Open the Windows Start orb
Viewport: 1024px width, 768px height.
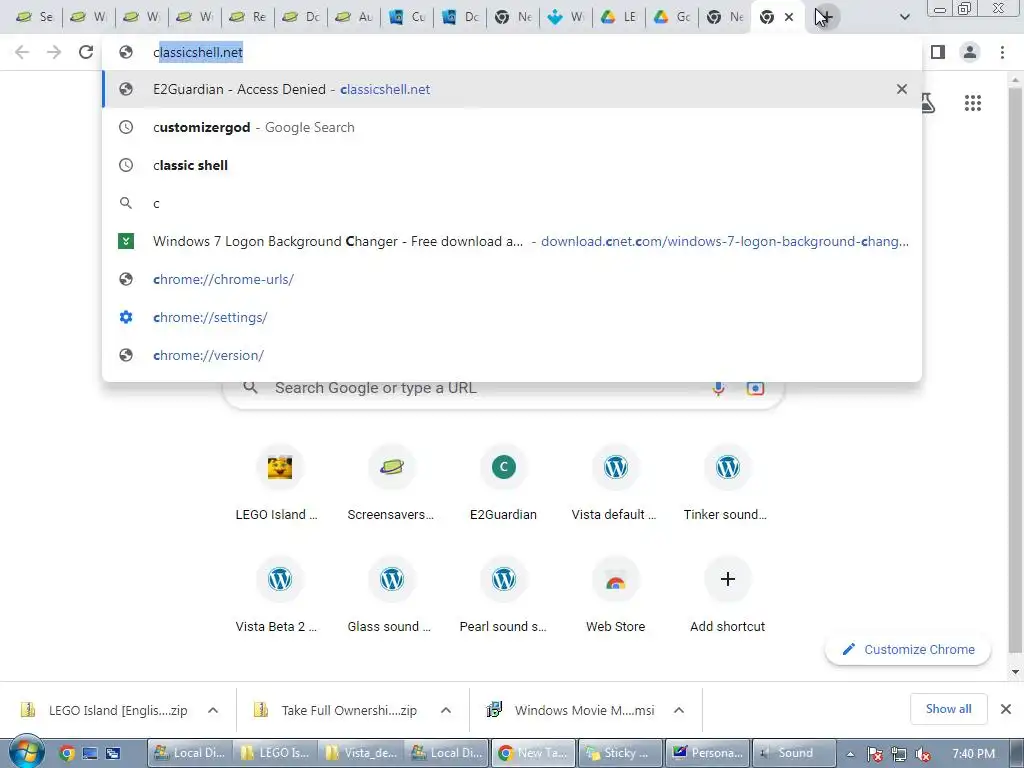tap(25, 752)
